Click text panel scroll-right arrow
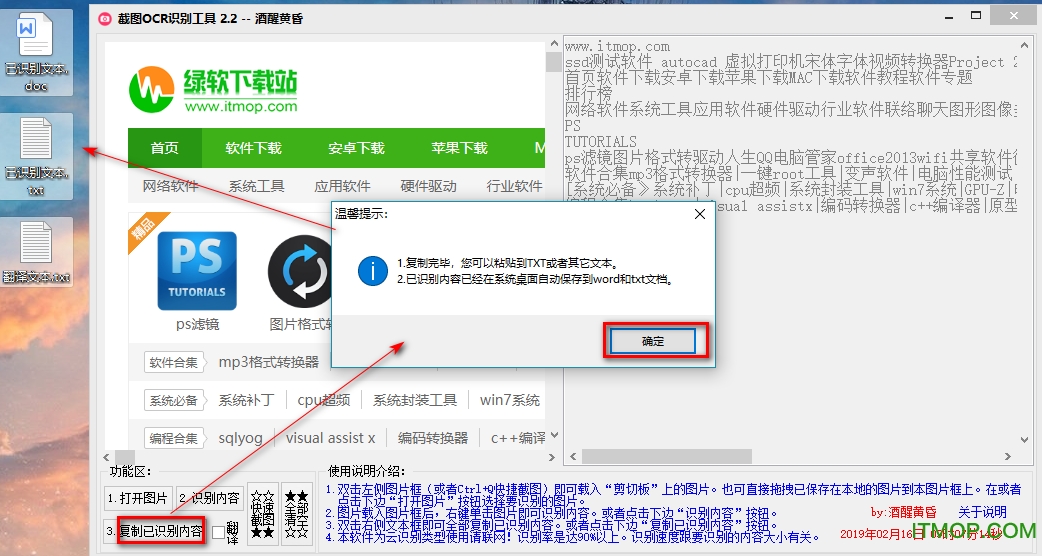This screenshot has height=556, width=1042. (x=1008, y=456)
